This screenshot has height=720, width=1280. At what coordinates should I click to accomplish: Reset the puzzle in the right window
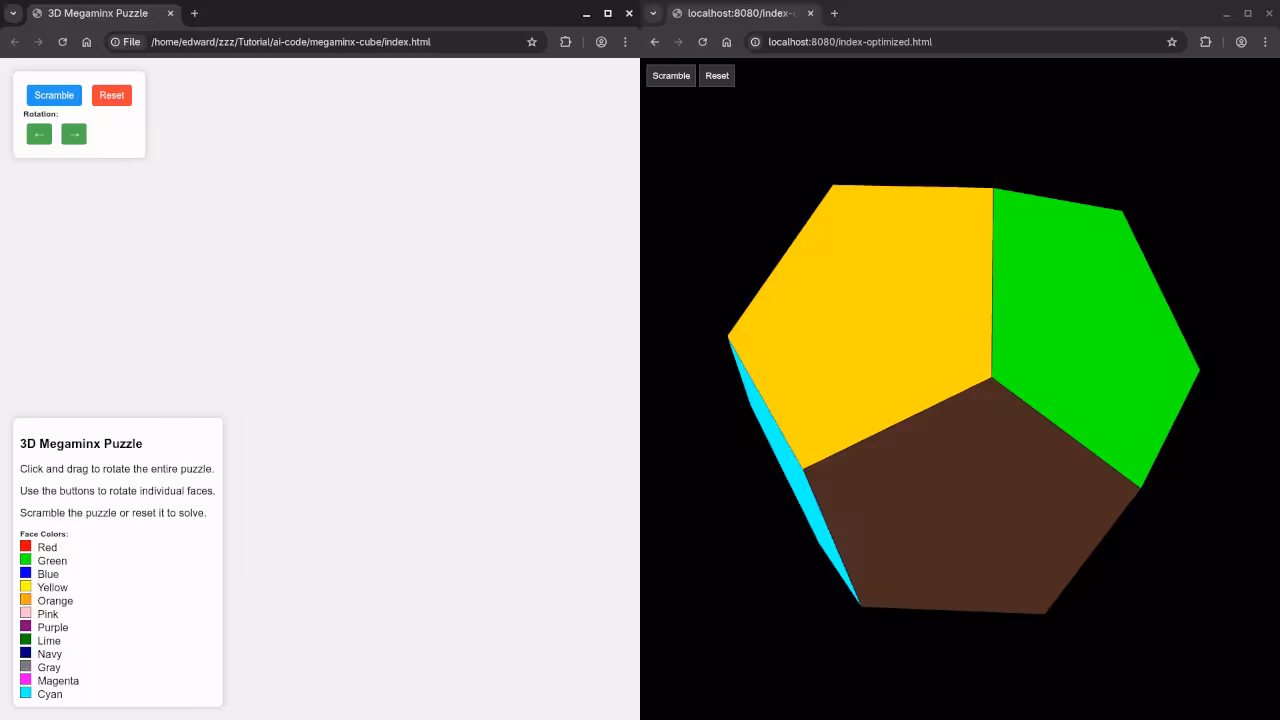click(x=716, y=75)
